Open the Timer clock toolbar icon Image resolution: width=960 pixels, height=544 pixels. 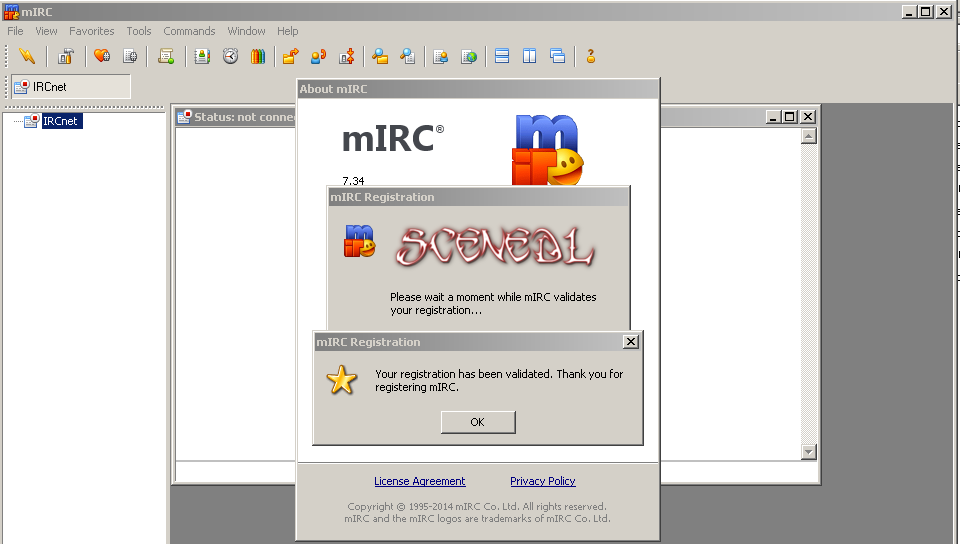pos(230,56)
